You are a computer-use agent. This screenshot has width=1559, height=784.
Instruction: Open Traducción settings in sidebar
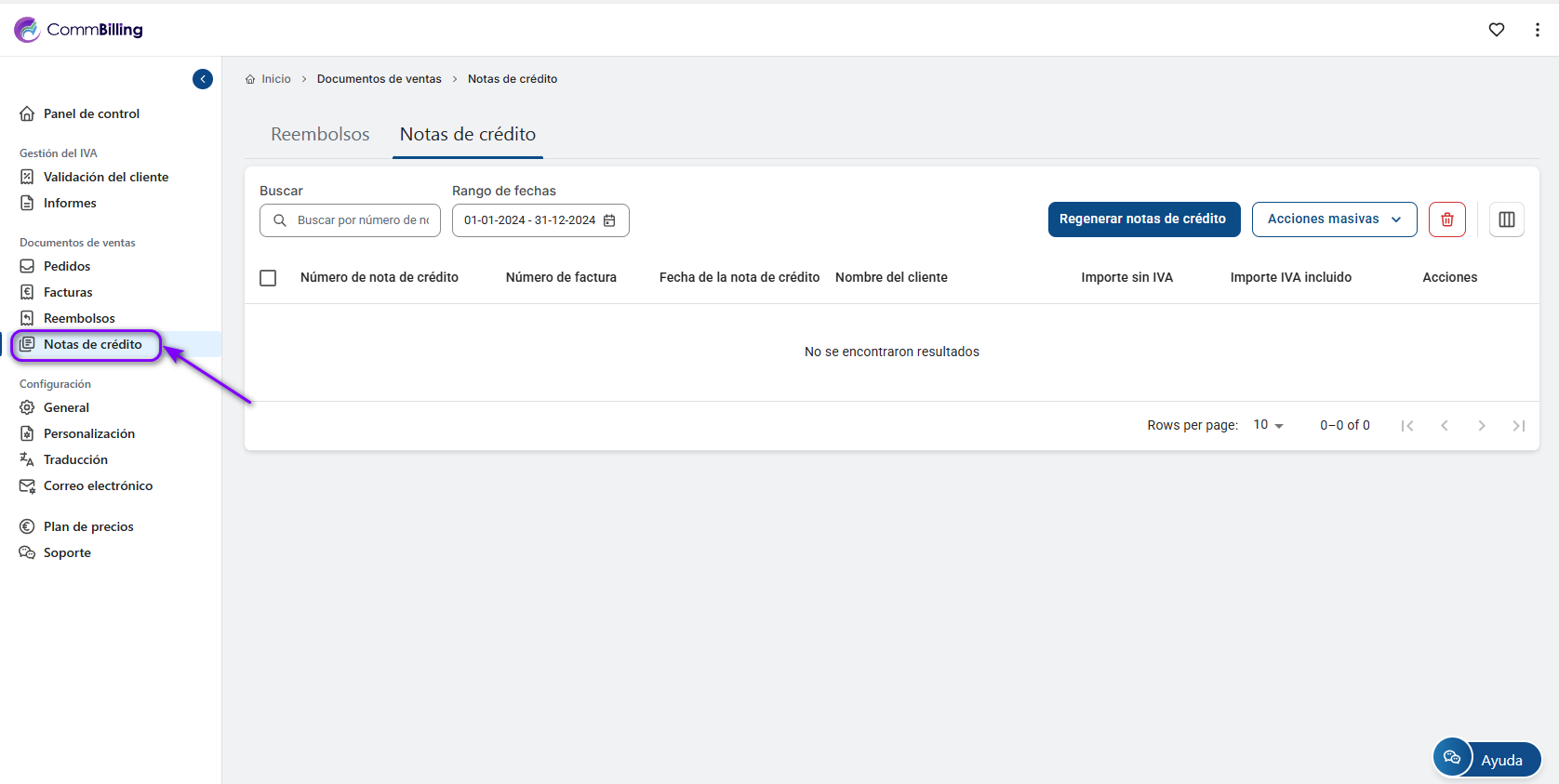(75, 459)
